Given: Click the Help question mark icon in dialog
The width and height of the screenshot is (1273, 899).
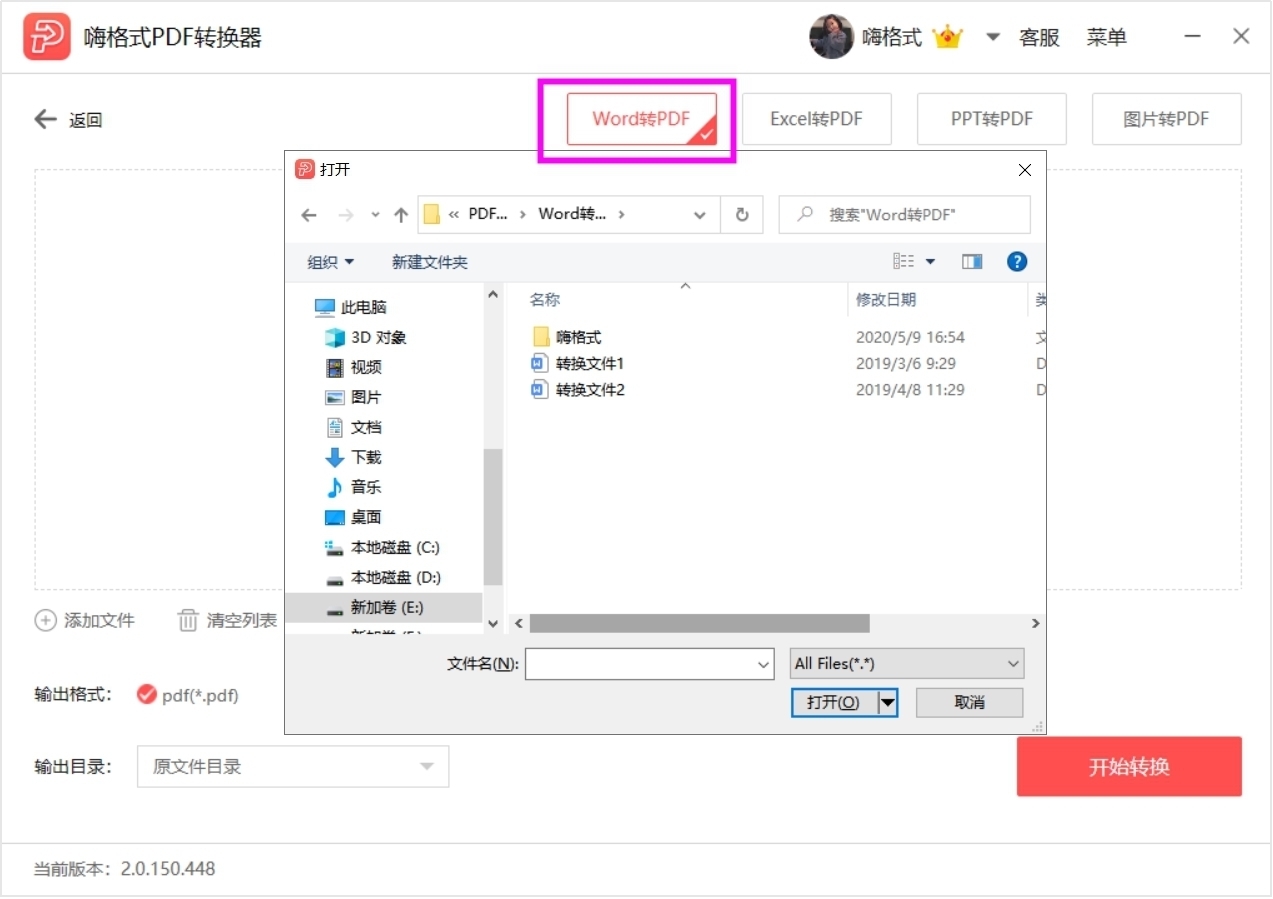Looking at the screenshot, I should pos(1016,261).
